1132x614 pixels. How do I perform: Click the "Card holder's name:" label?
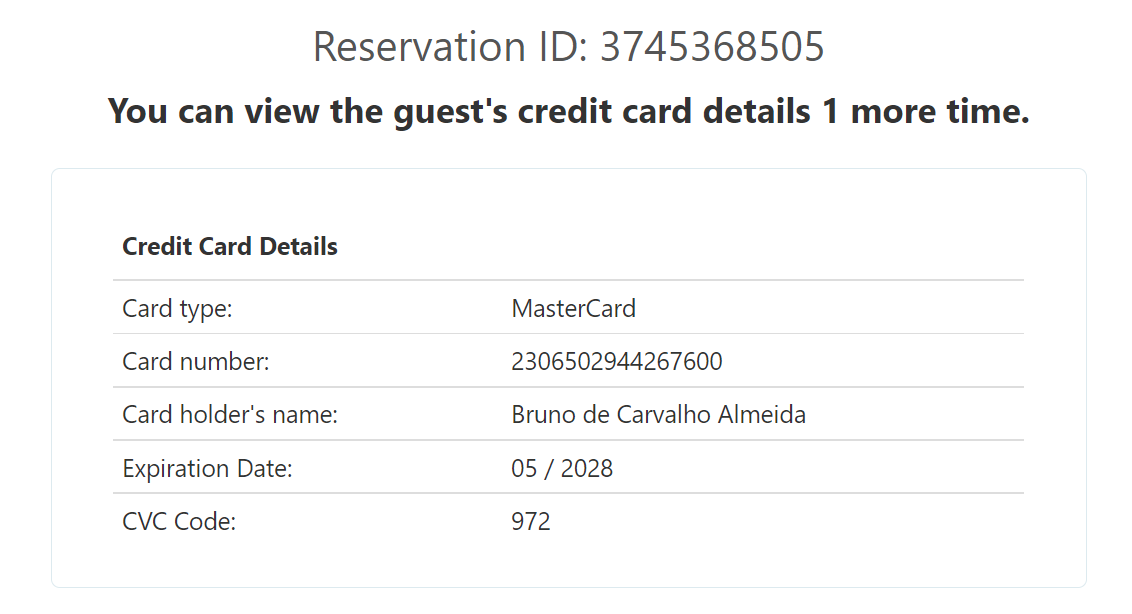pos(230,414)
